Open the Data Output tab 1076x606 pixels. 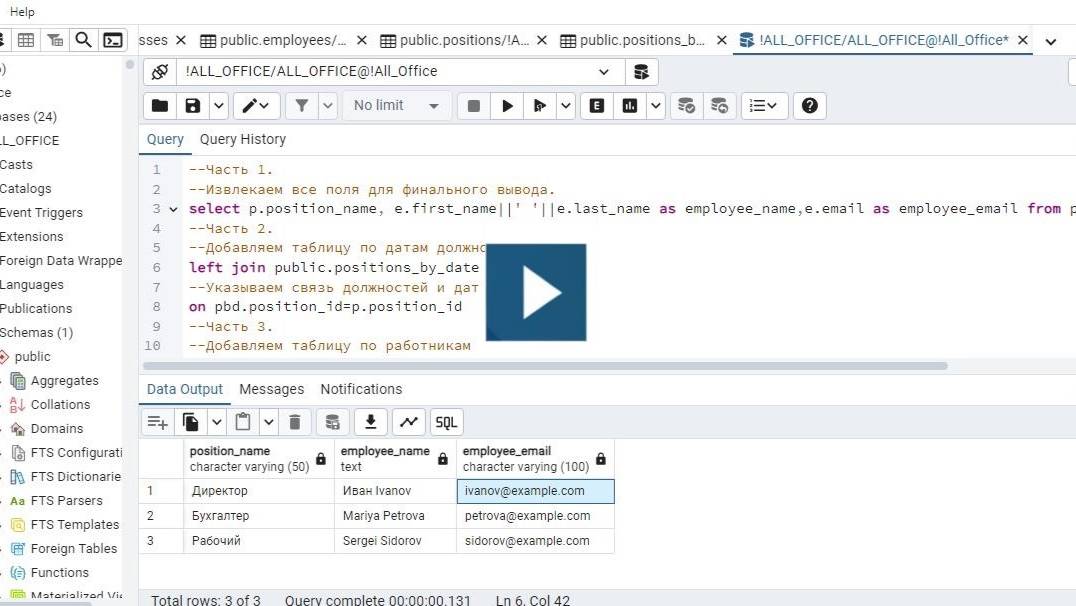pyautogui.click(x=185, y=389)
